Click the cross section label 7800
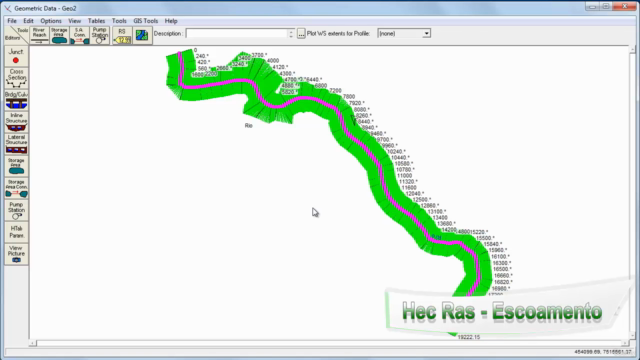 click(349, 97)
